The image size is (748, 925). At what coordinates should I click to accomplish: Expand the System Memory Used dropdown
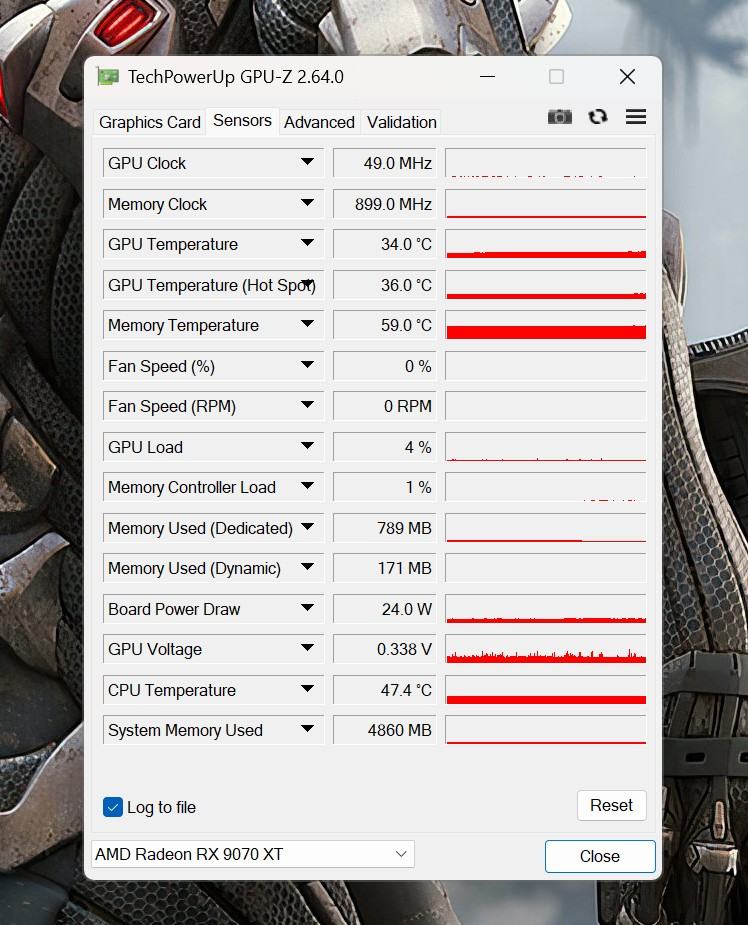[x=307, y=729]
